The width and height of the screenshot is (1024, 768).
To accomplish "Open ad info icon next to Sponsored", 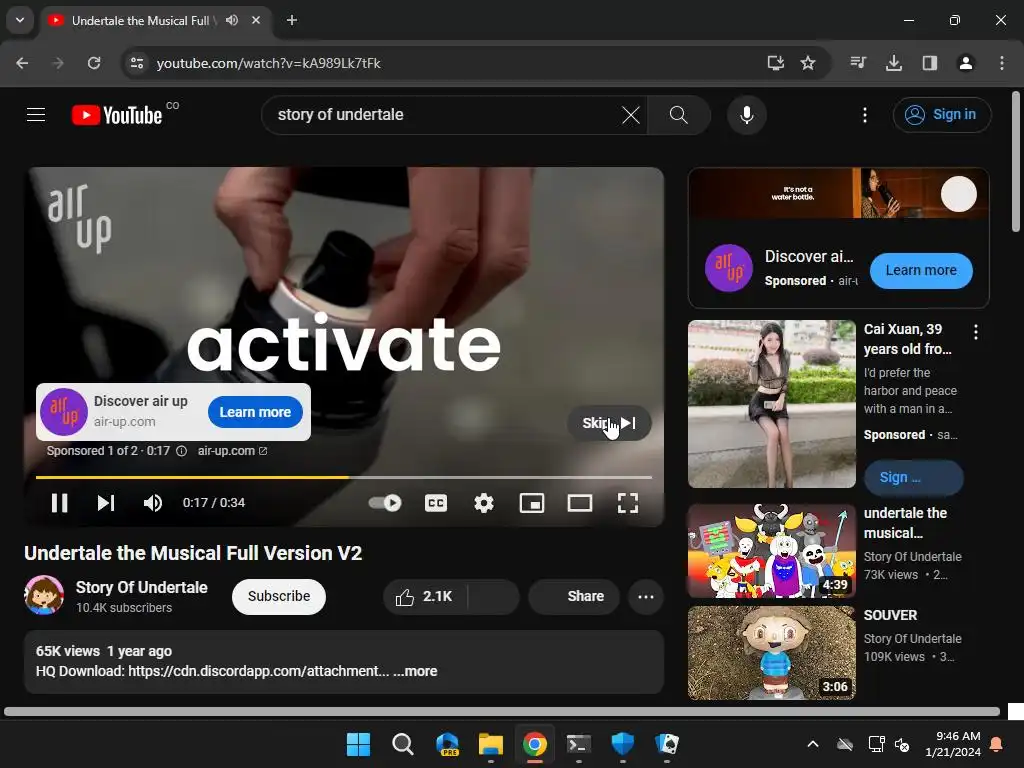I will point(182,451).
